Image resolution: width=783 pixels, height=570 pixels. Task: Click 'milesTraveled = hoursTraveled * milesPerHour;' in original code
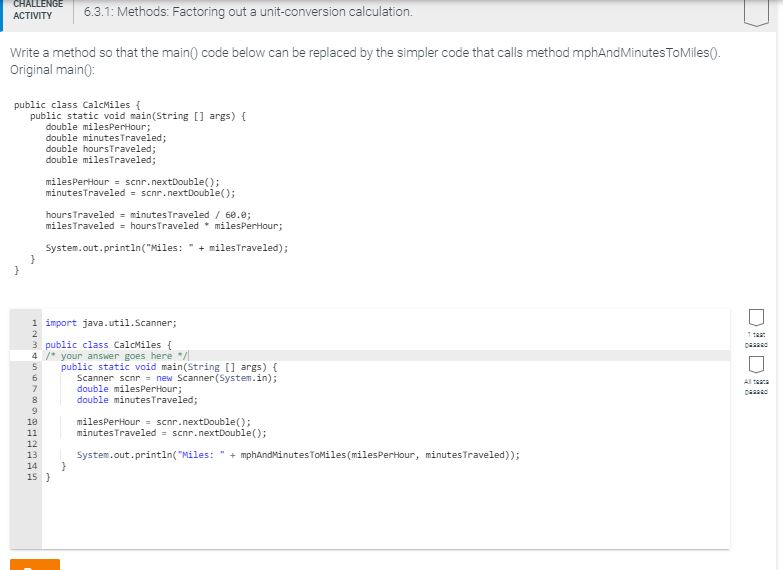(x=164, y=226)
